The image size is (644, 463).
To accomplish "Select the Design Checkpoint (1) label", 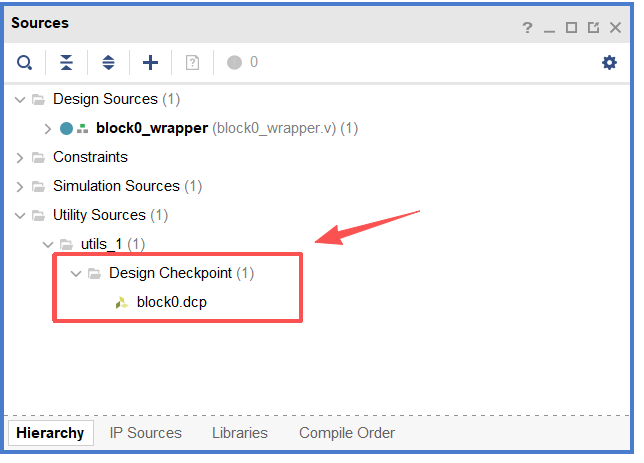I will point(182,273).
